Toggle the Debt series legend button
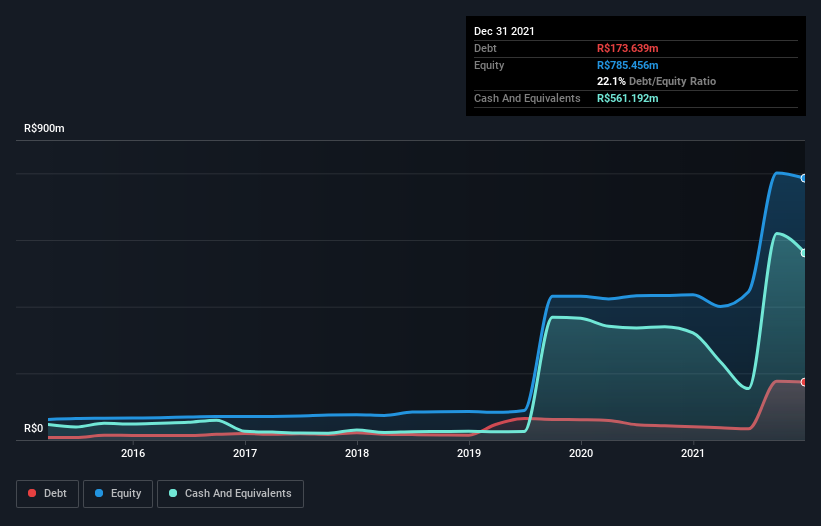The width and height of the screenshot is (821, 526). (x=48, y=494)
